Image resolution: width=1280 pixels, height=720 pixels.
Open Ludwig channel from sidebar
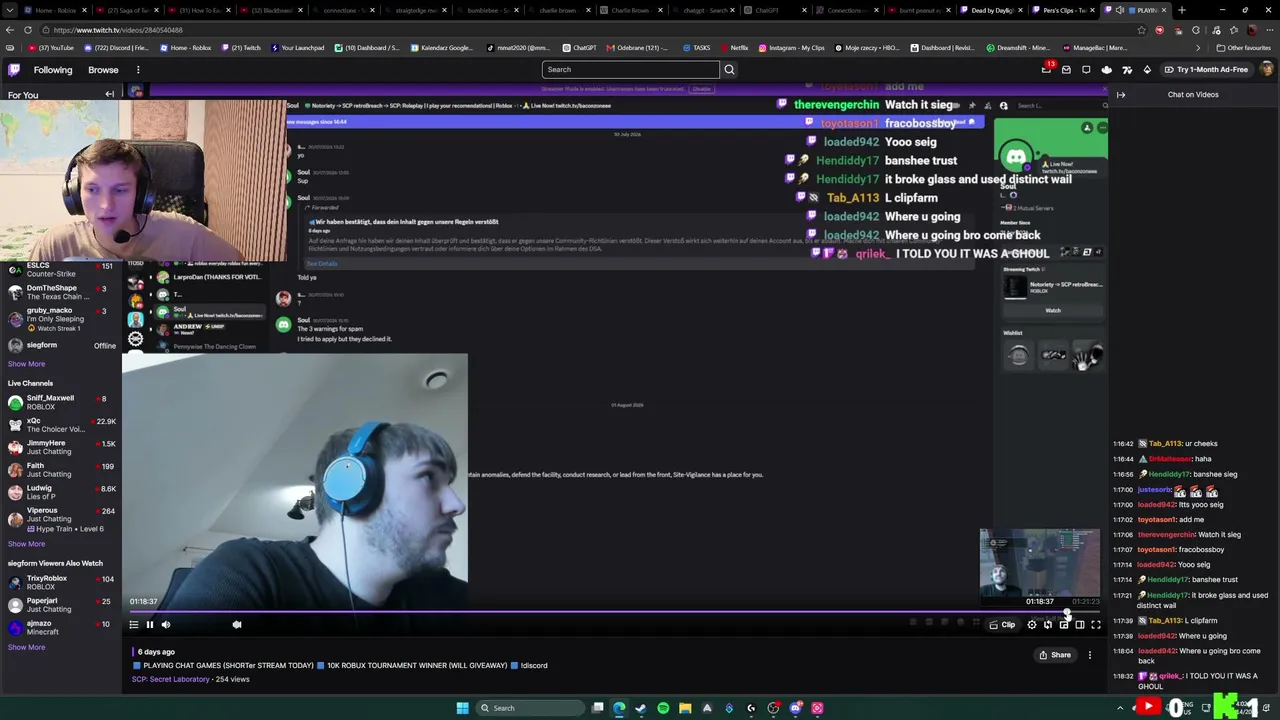61,492
